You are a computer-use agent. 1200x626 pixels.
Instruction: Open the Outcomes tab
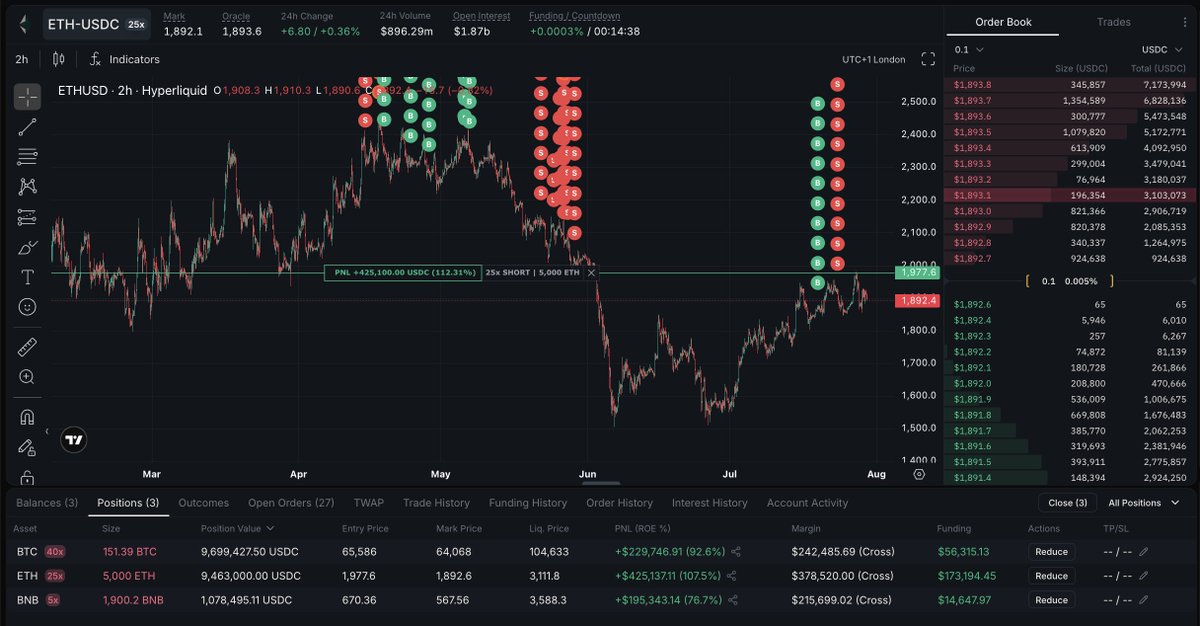click(x=203, y=503)
